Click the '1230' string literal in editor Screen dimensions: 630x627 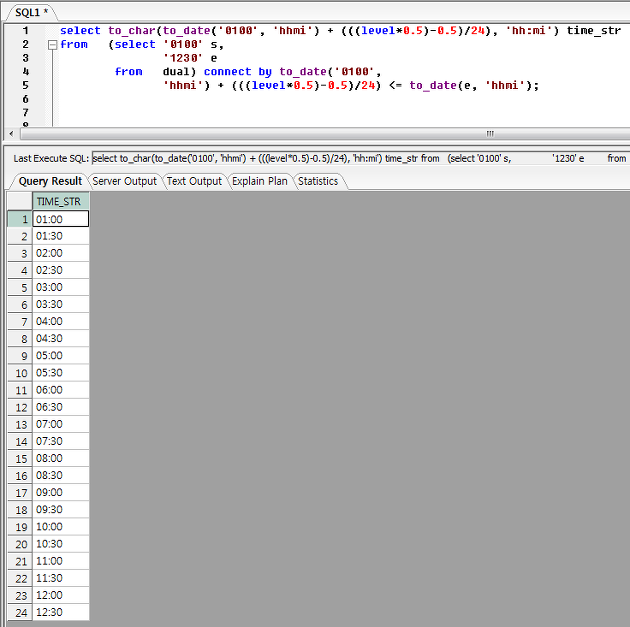click(183, 58)
